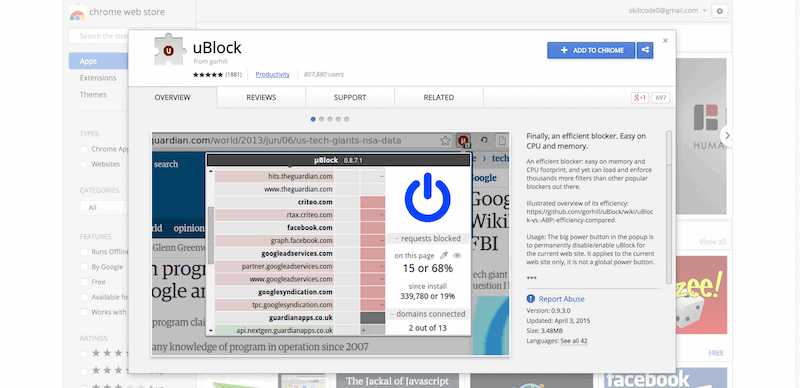Click the blue power button in screenshot
Image resolution: width=800 pixels, height=388 pixels.
(x=428, y=197)
